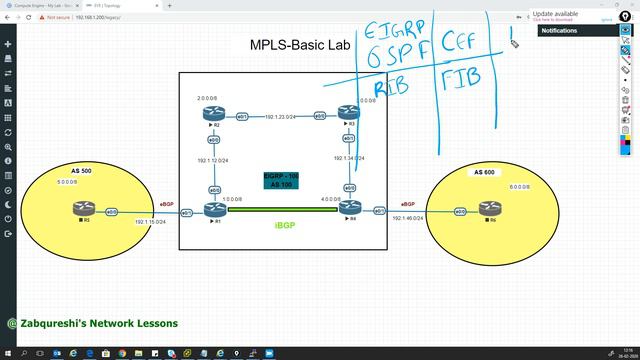Pick the blue color swatch in drawing toolbar

625,150
